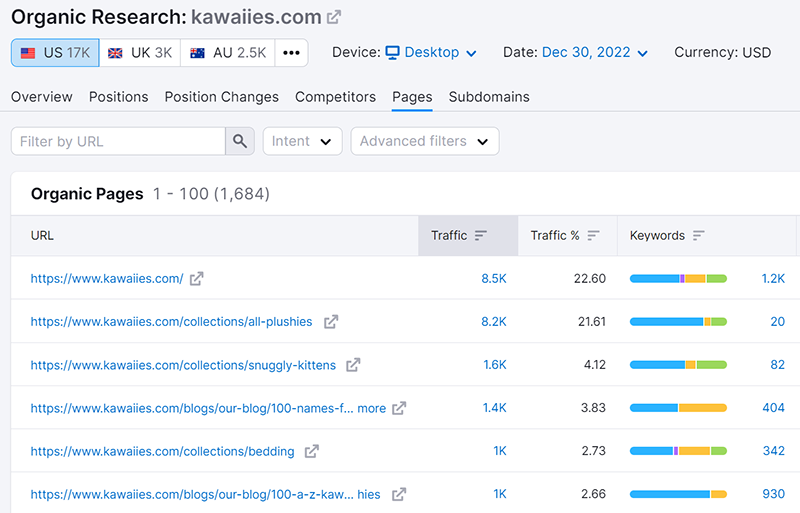Click keyword intent bar for snuggly-kittens row
The image size is (800, 513).
(678, 365)
